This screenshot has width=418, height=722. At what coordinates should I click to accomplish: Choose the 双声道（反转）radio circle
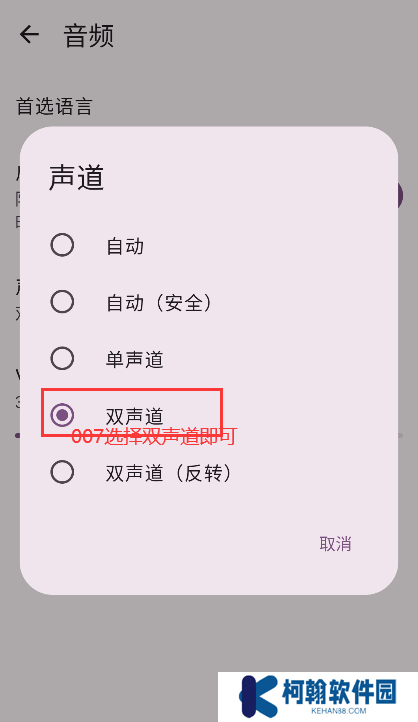pos(62,472)
